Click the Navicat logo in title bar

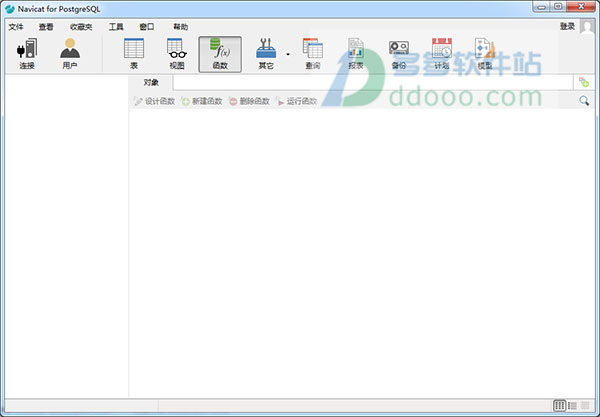click(x=10, y=8)
